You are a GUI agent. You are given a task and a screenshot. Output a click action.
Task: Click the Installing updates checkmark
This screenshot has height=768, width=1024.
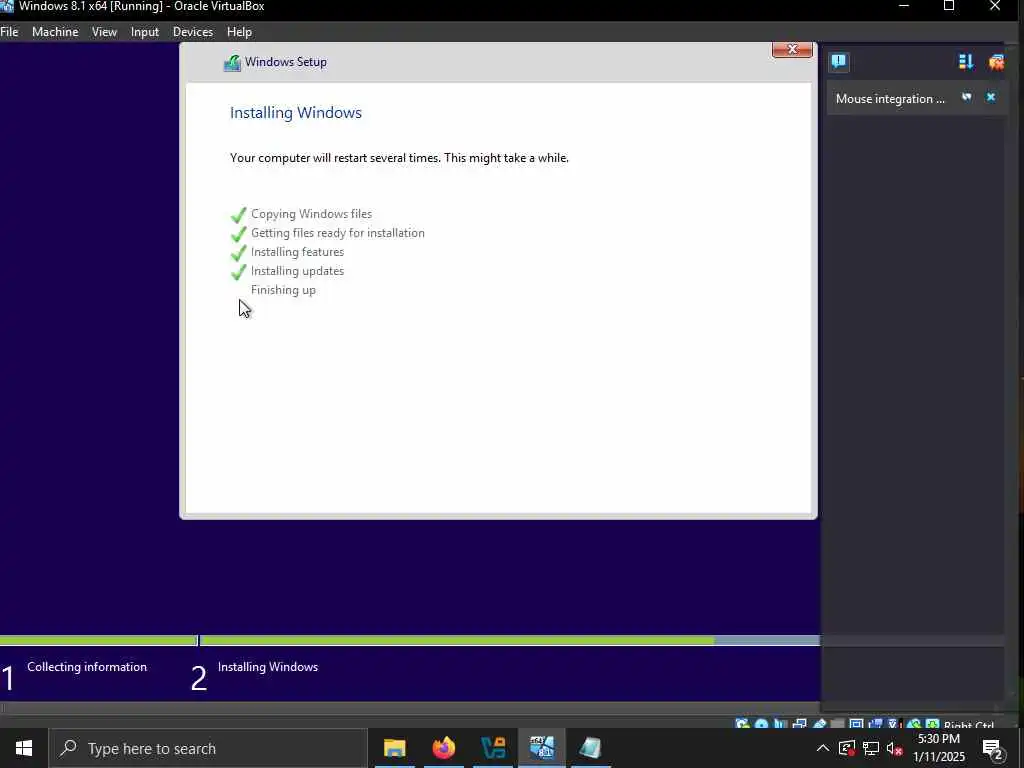coord(238,271)
